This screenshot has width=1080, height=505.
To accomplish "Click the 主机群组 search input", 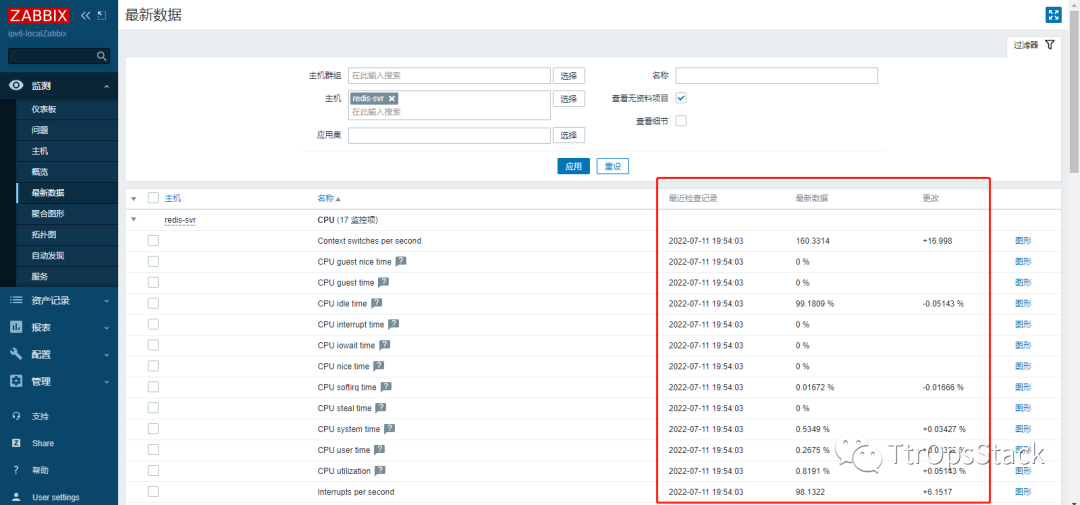I will [449, 75].
